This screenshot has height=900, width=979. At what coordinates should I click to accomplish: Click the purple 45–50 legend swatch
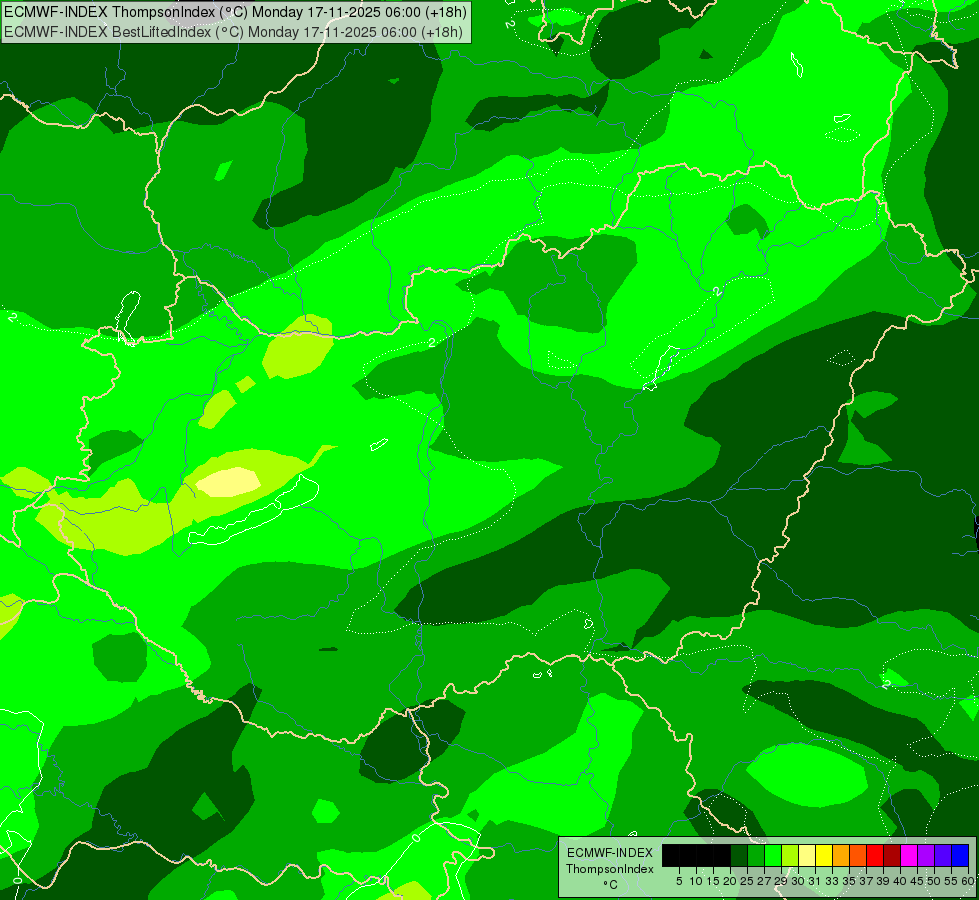[x=926, y=855]
